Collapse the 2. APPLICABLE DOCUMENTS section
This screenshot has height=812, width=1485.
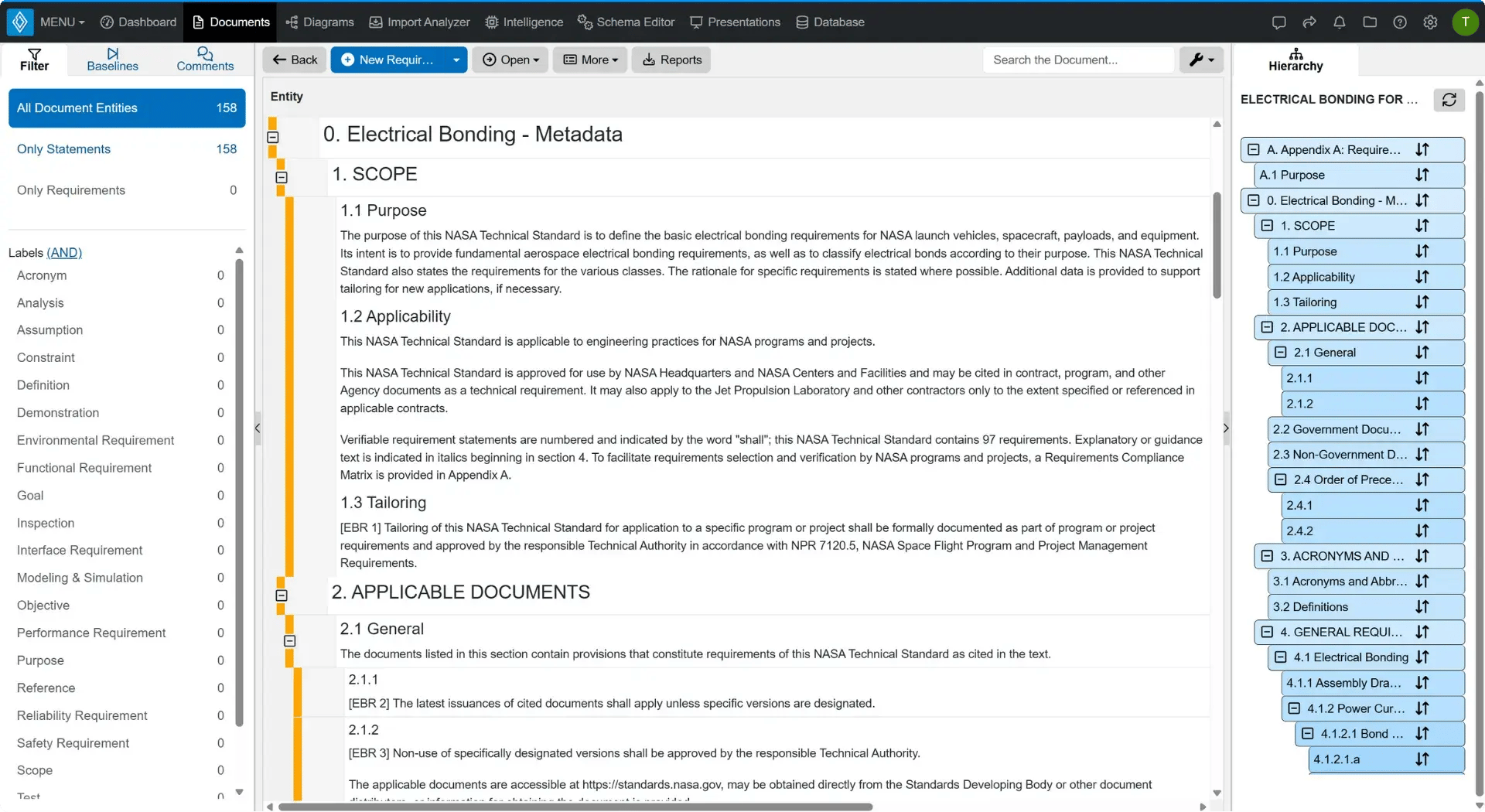(282, 595)
